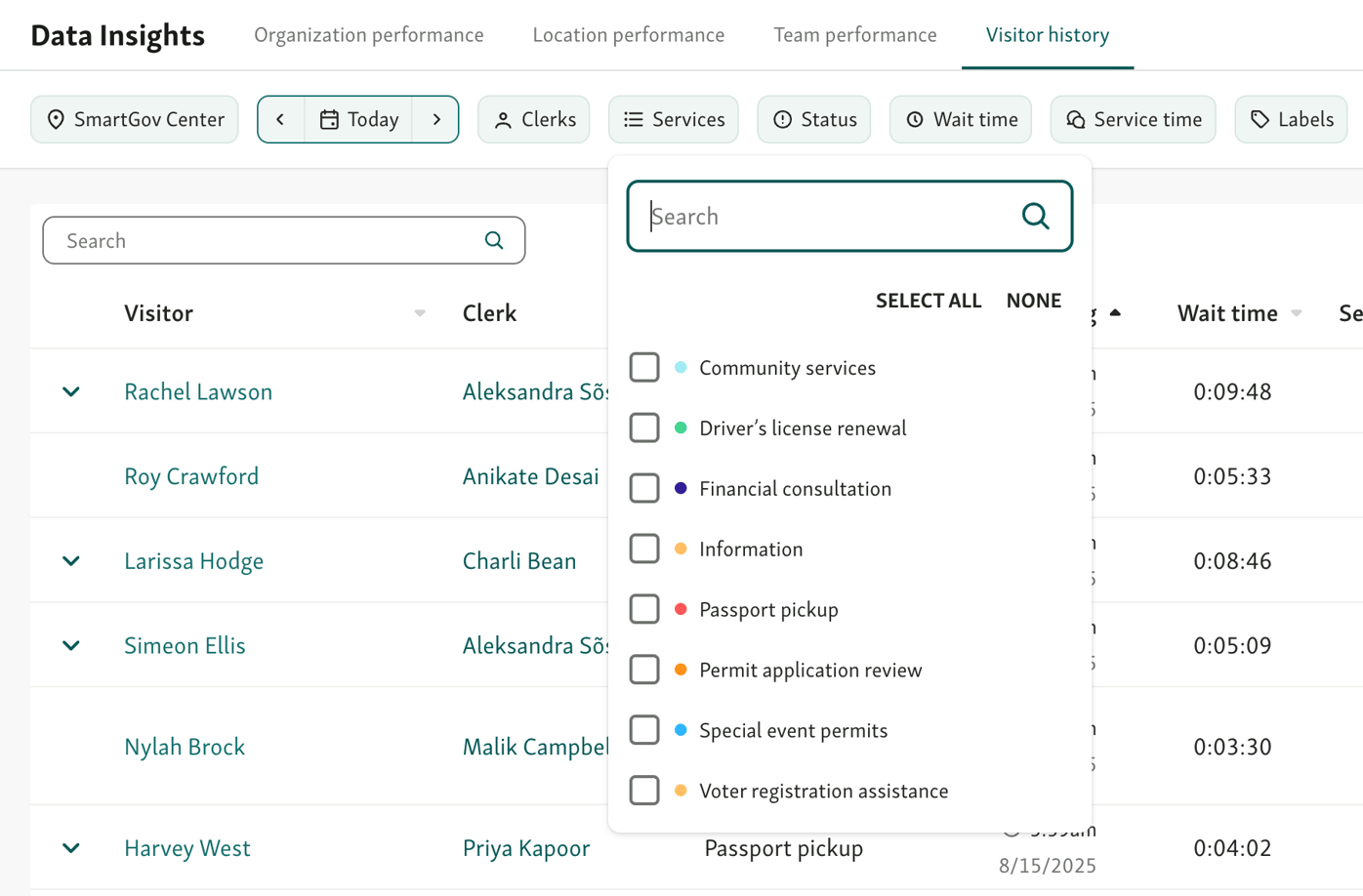Open the calendar icon in the date selector
Viewport: 1363px width, 896px height.
point(332,119)
